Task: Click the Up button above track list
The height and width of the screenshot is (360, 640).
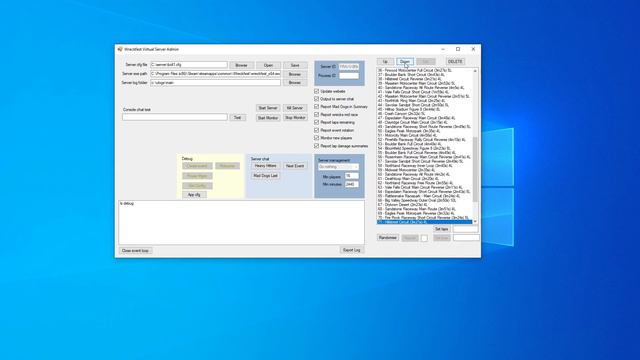Action: tap(385, 62)
